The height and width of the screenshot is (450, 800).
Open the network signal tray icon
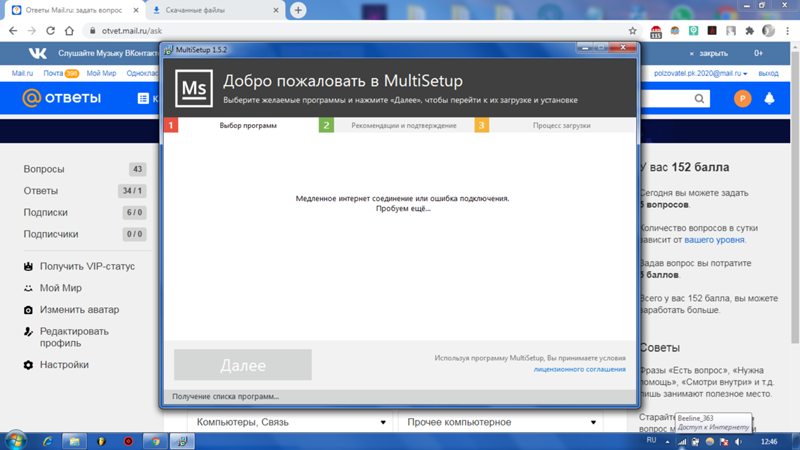682,442
